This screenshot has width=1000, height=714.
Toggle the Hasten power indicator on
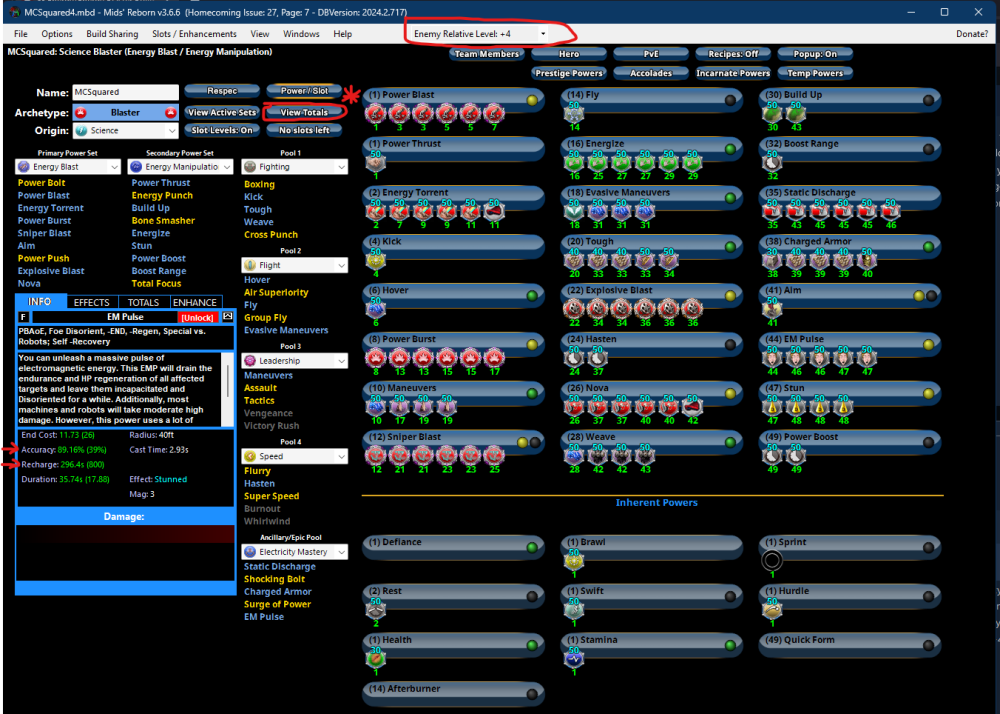click(x=730, y=344)
